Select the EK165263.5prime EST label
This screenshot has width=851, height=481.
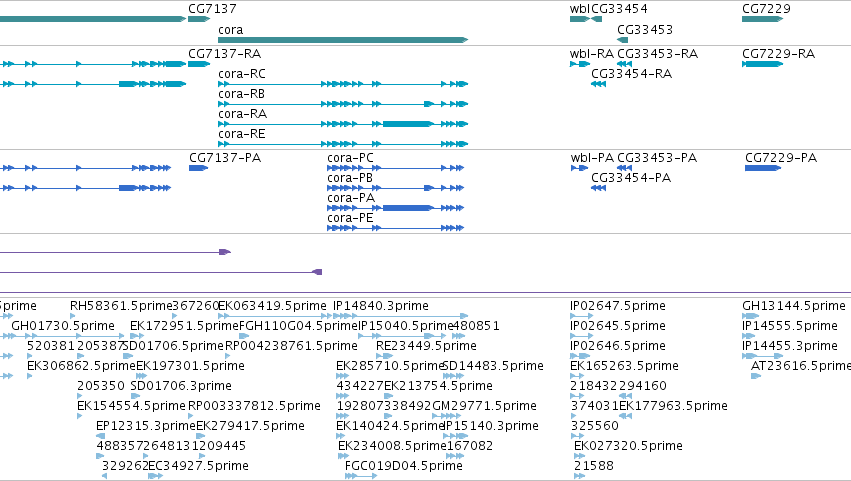(624, 366)
